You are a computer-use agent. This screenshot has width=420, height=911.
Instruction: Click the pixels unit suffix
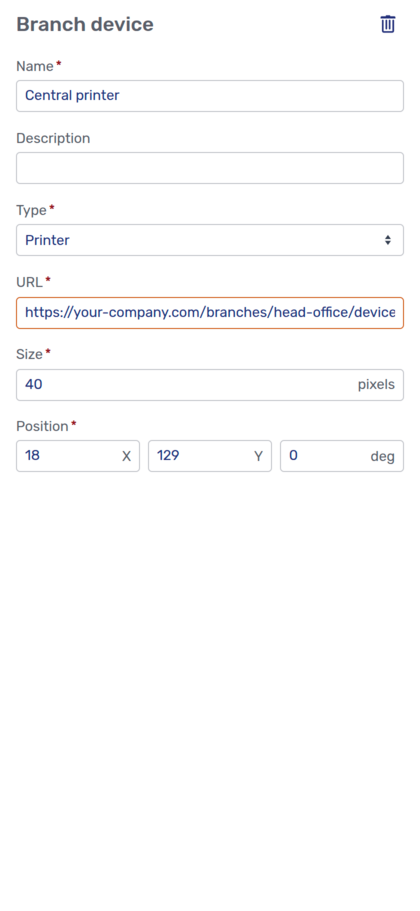point(376,385)
